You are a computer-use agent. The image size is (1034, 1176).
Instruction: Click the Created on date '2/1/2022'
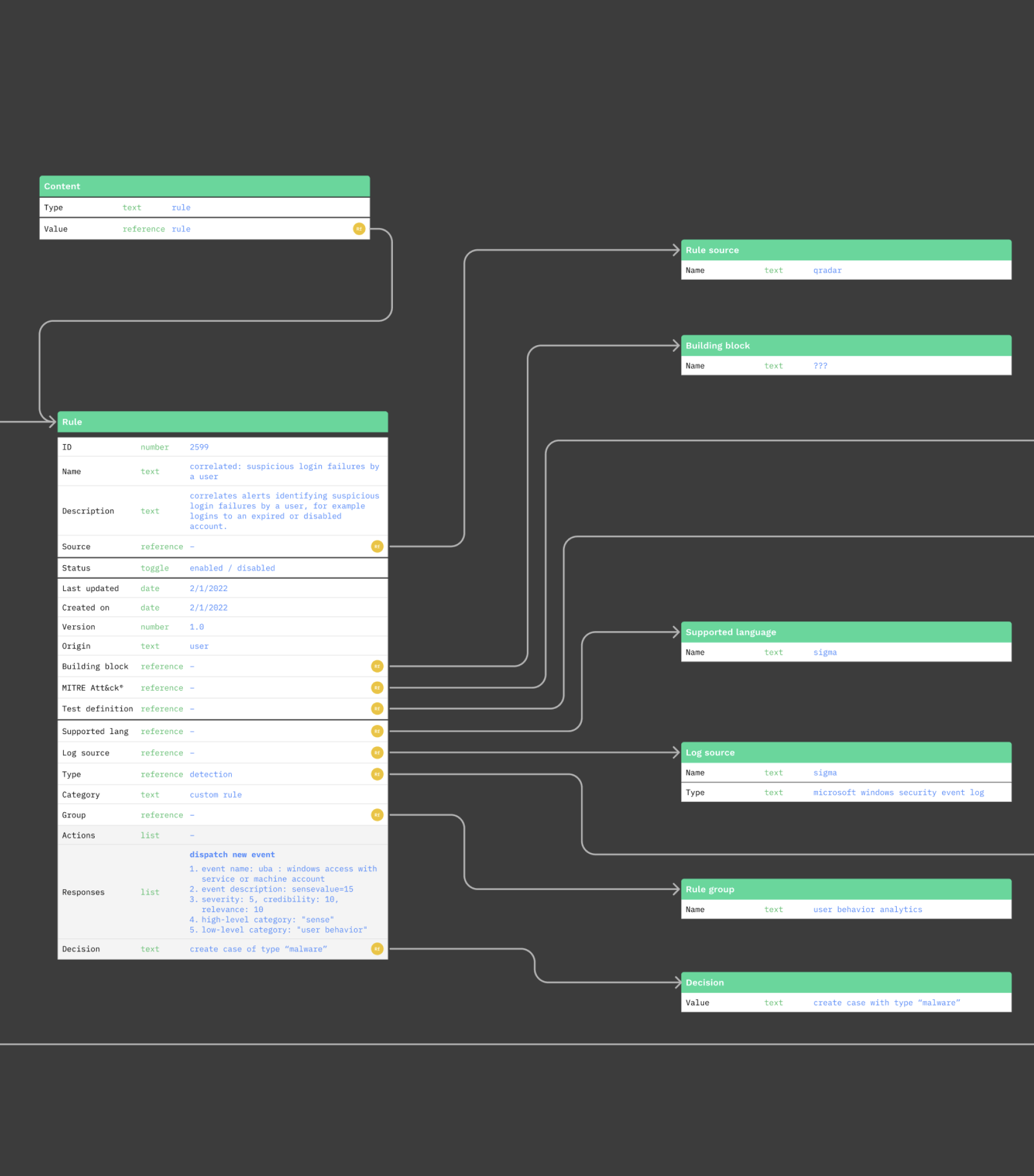pos(209,608)
